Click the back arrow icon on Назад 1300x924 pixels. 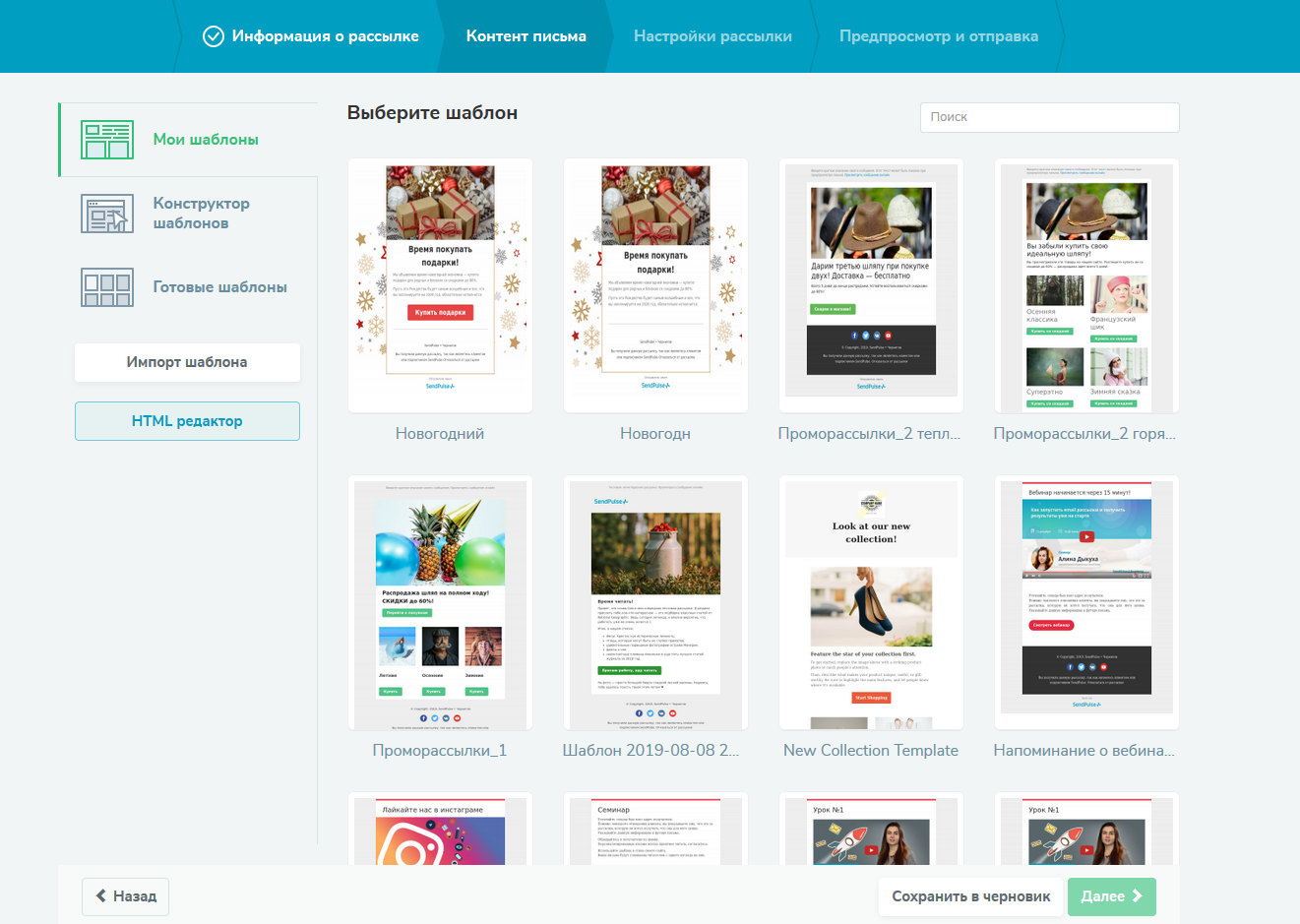pos(100,896)
